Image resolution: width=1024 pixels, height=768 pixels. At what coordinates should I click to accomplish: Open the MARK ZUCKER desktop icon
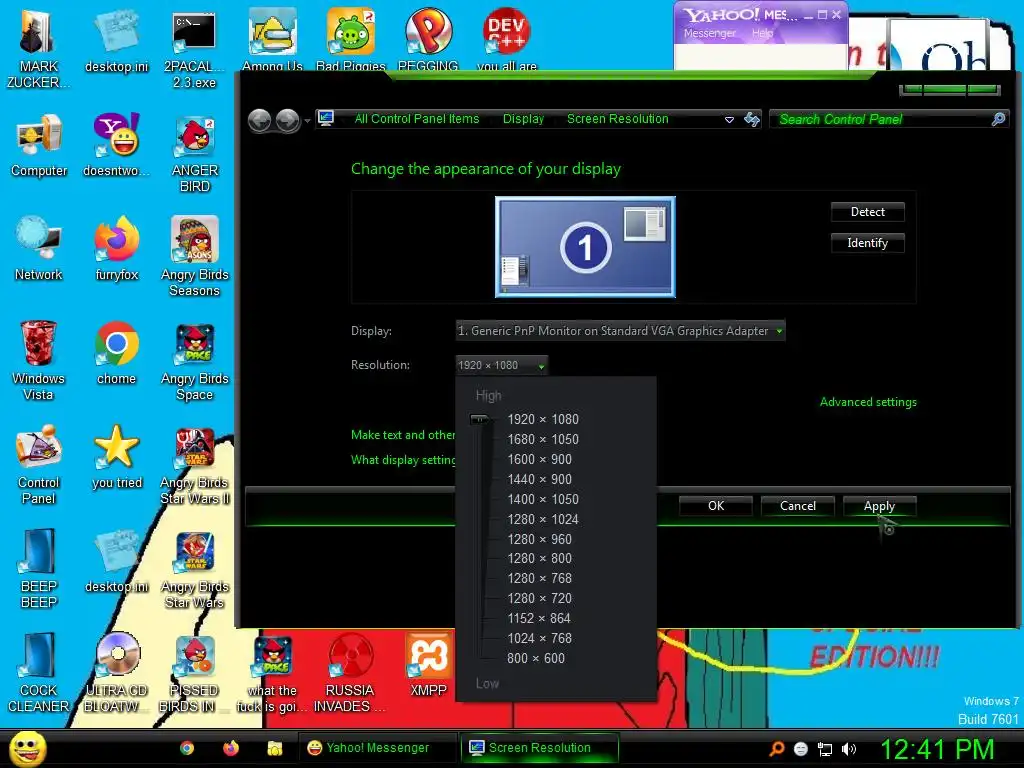[x=38, y=49]
